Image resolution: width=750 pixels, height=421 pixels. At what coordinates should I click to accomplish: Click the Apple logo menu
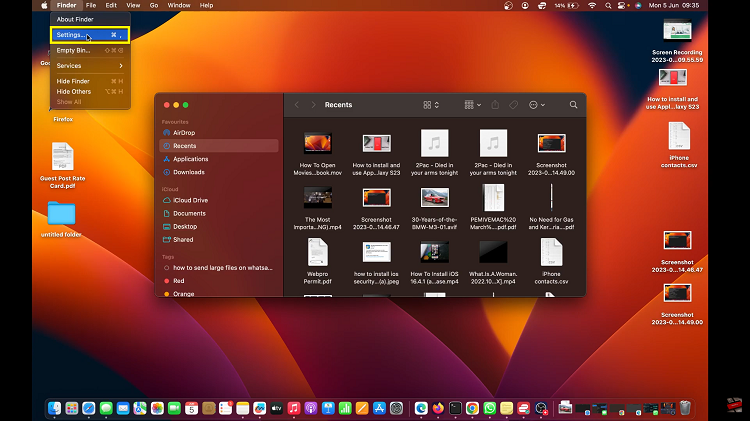click(44, 5)
